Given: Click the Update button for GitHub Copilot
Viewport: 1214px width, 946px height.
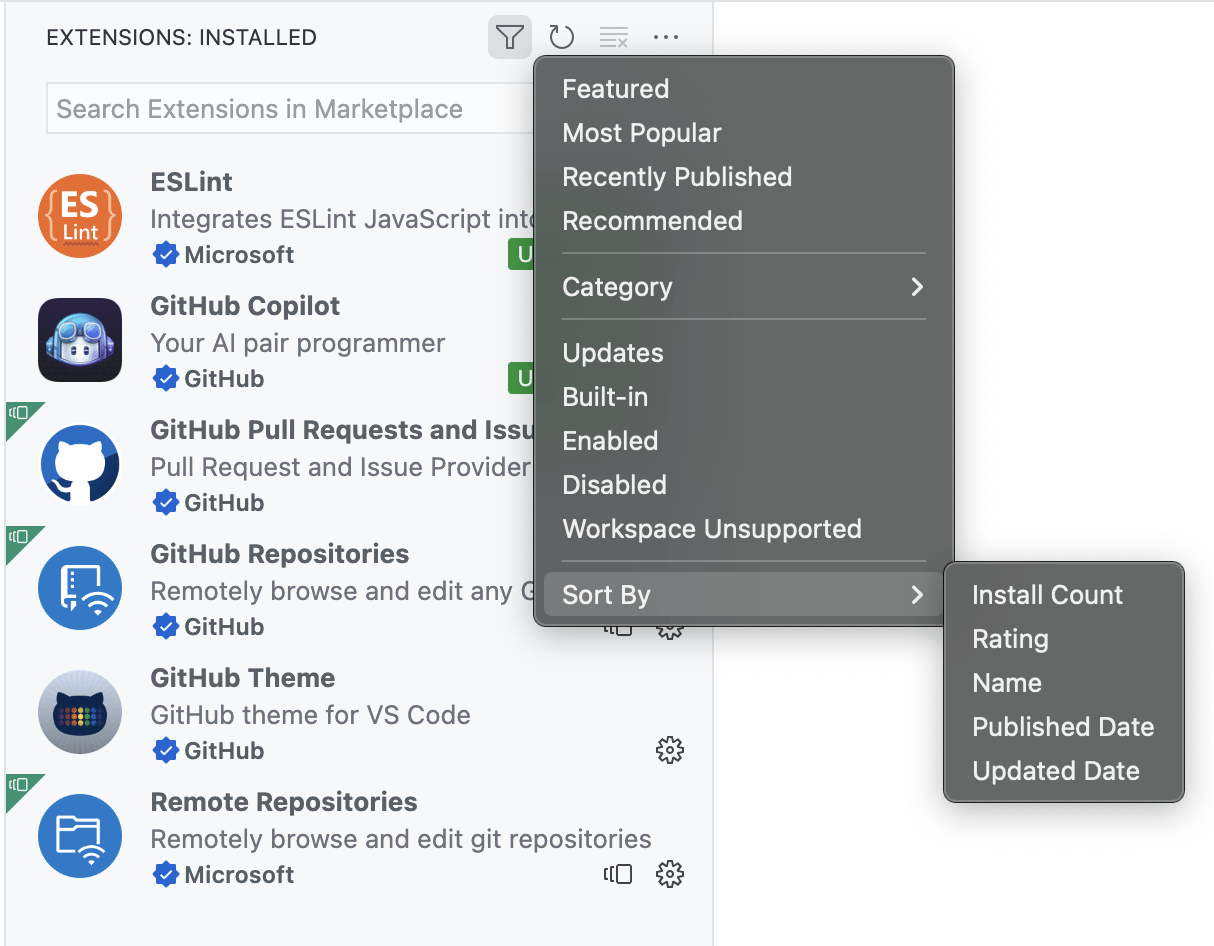Looking at the screenshot, I should tap(525, 378).
